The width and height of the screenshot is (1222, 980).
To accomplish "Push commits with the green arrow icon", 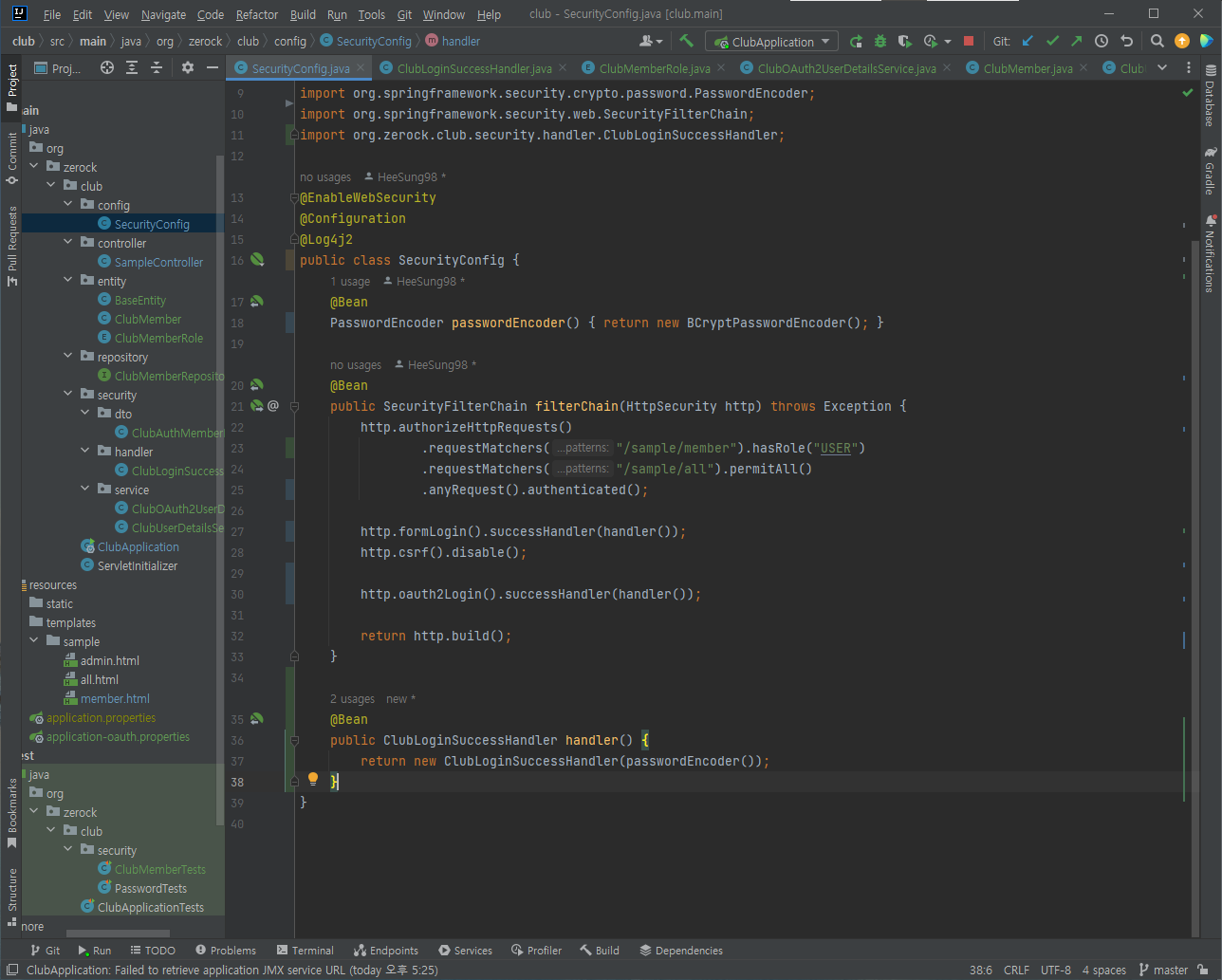I will pos(1076,41).
